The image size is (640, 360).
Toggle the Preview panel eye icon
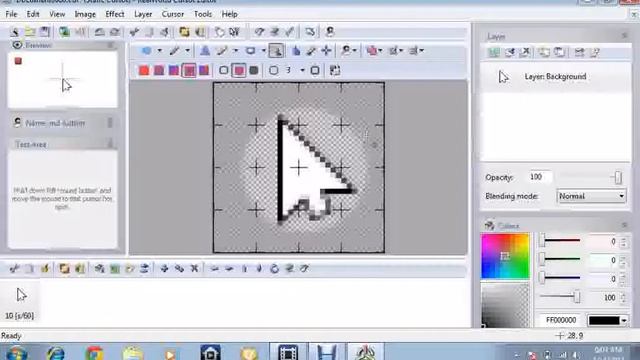(17, 45)
